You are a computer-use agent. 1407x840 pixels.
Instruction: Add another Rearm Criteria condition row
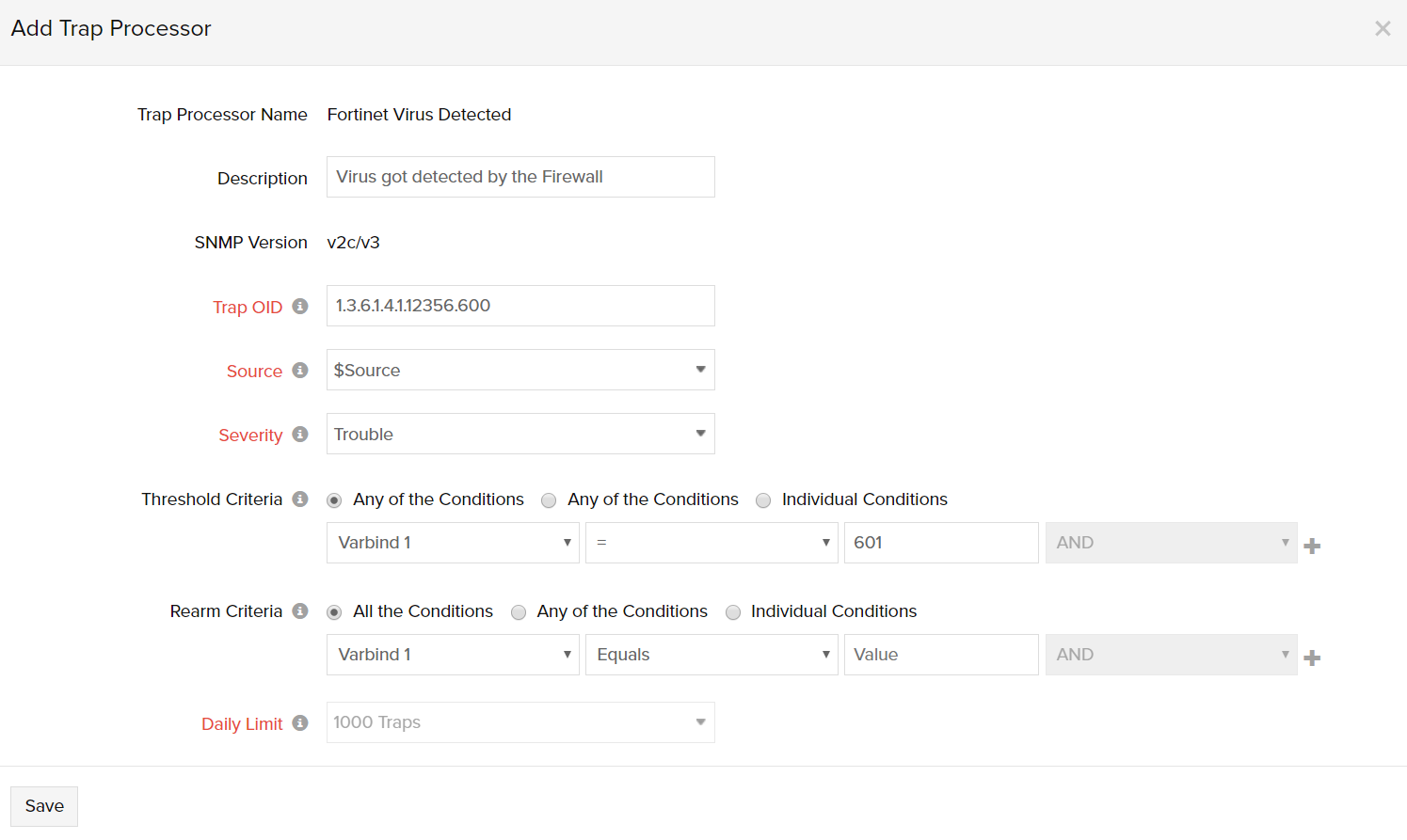click(1312, 658)
